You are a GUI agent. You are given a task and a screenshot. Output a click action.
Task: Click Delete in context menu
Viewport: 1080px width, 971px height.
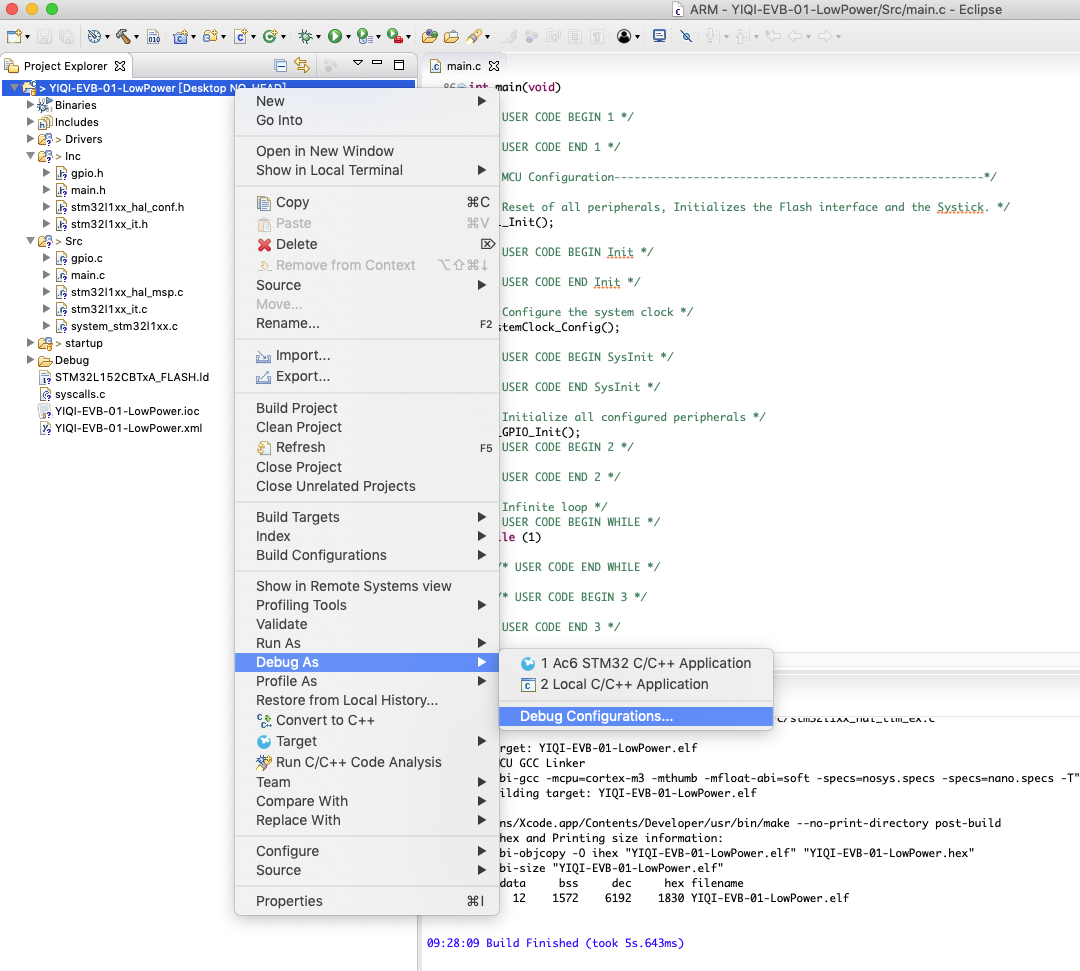click(x=367, y=244)
